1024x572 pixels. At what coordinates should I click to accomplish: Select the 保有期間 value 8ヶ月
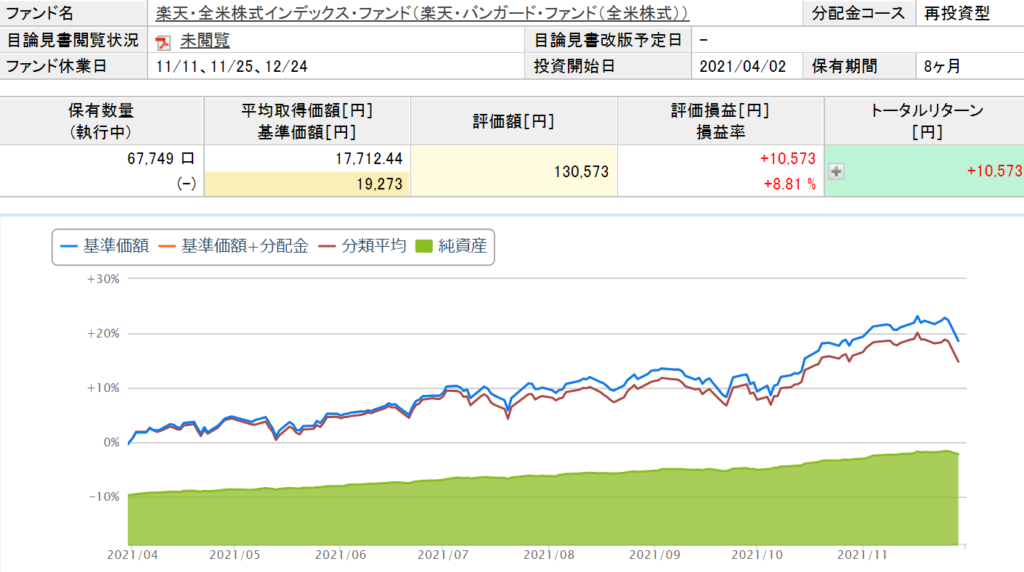pos(942,67)
